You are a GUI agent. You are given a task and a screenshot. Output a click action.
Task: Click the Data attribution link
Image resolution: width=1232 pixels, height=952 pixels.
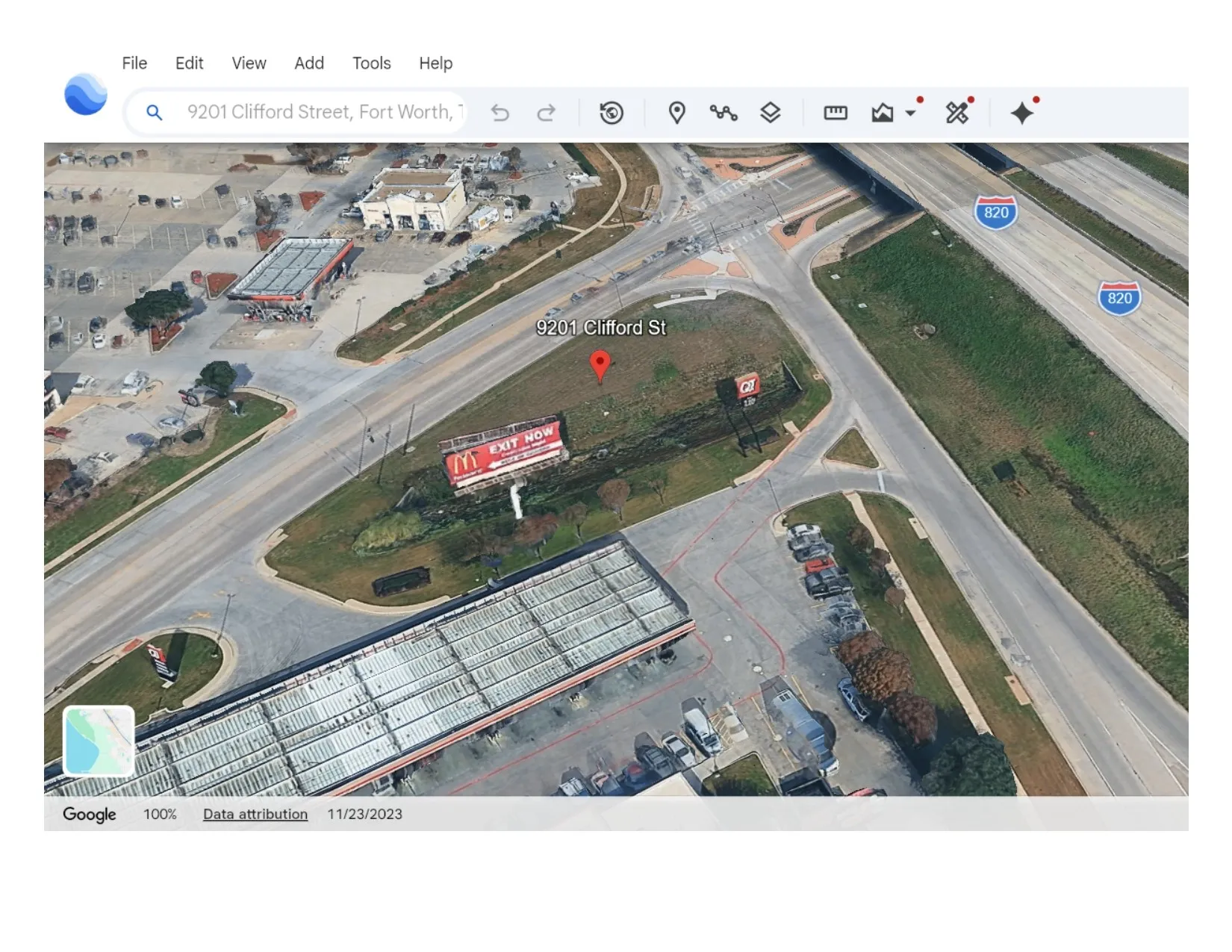pos(255,814)
